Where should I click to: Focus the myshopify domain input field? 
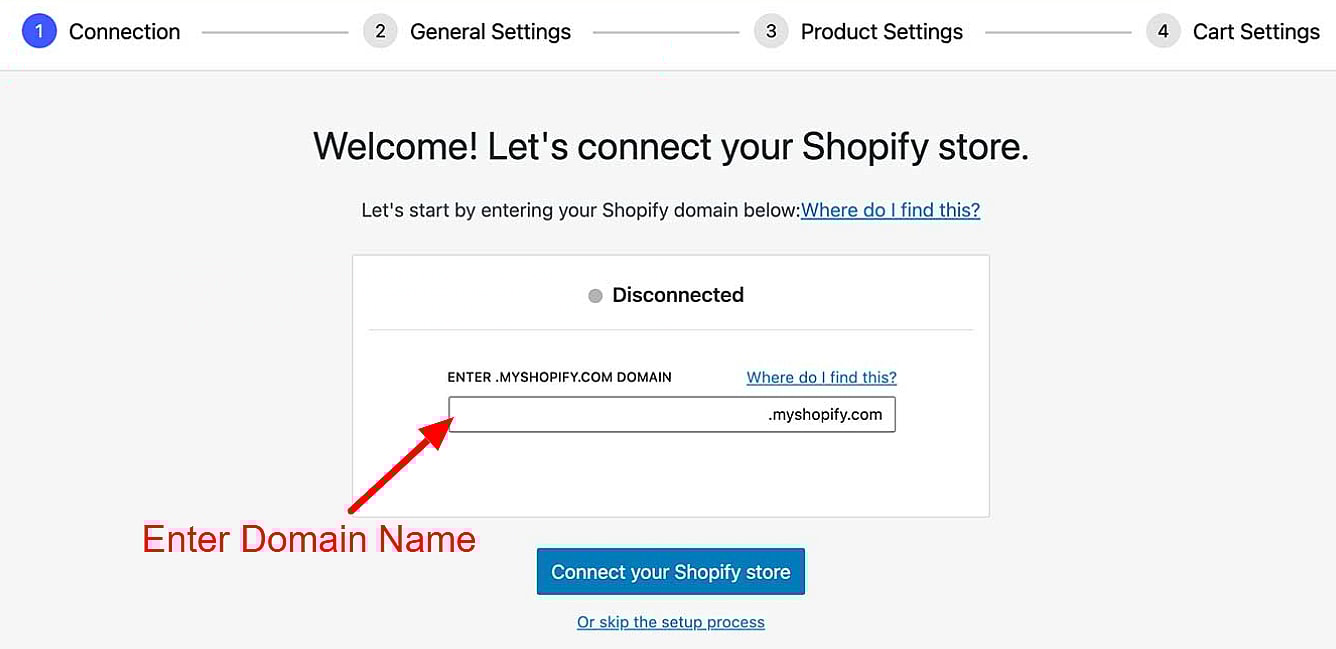(x=606, y=414)
